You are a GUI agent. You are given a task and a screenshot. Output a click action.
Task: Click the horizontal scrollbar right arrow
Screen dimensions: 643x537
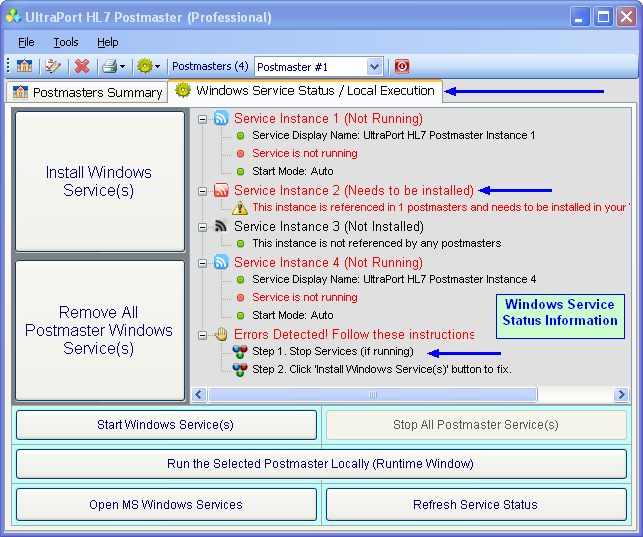pos(621,395)
